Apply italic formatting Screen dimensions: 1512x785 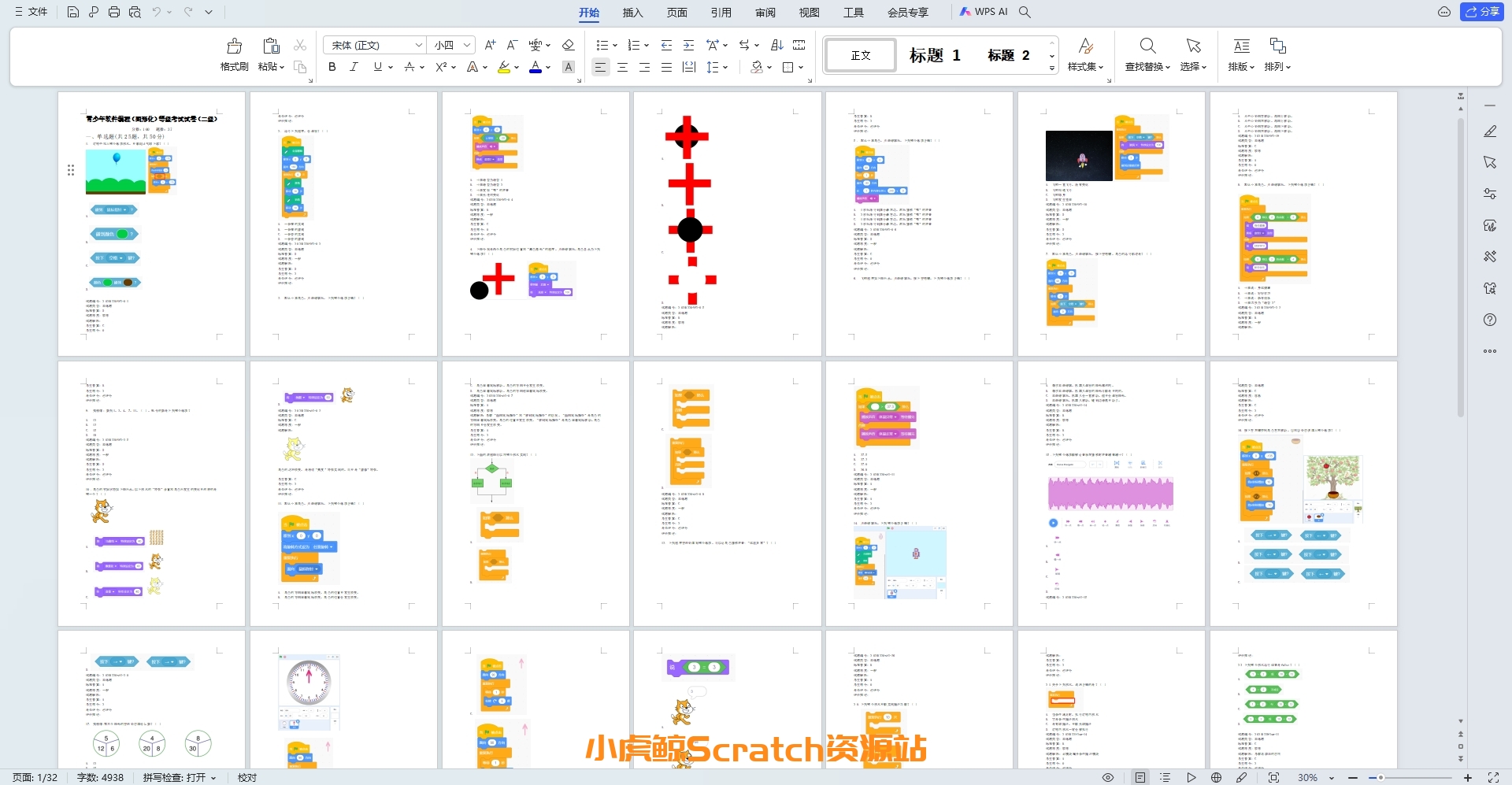tap(354, 67)
